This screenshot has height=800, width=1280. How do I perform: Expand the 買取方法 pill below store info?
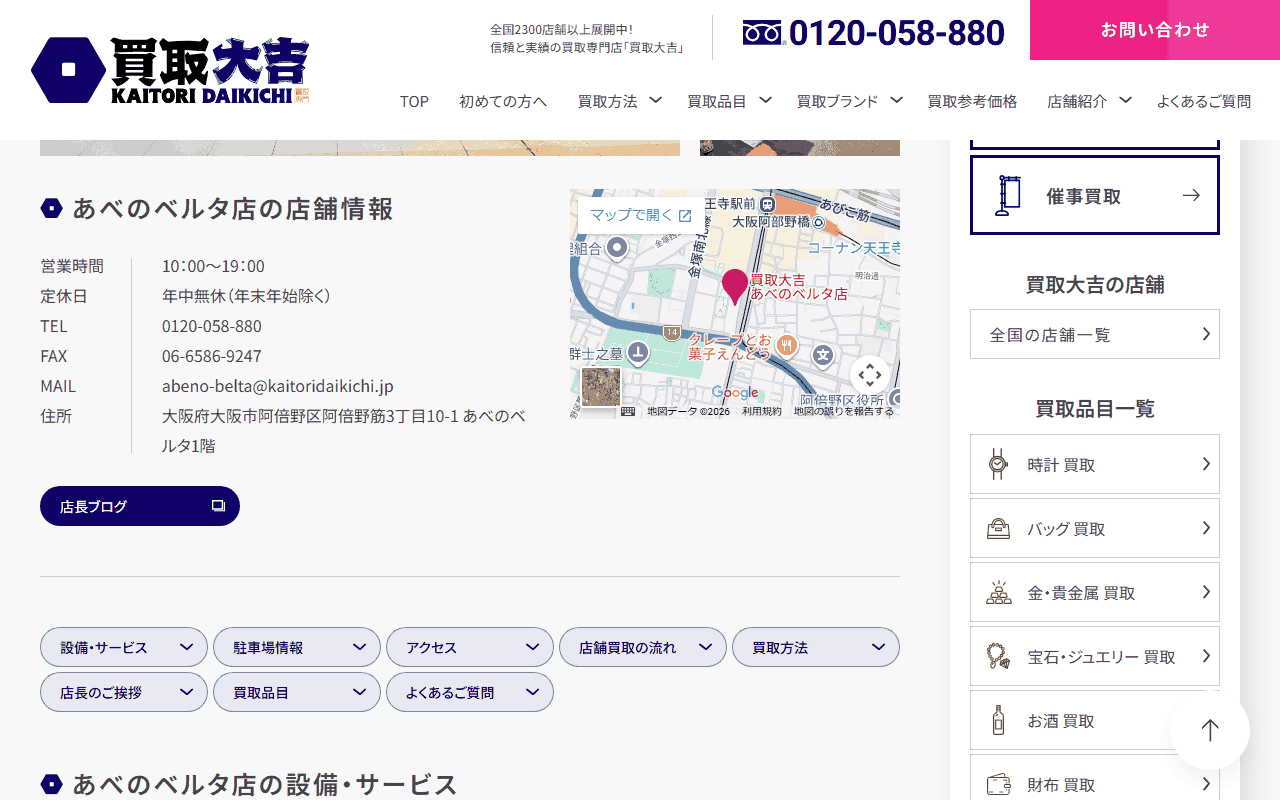[816, 647]
